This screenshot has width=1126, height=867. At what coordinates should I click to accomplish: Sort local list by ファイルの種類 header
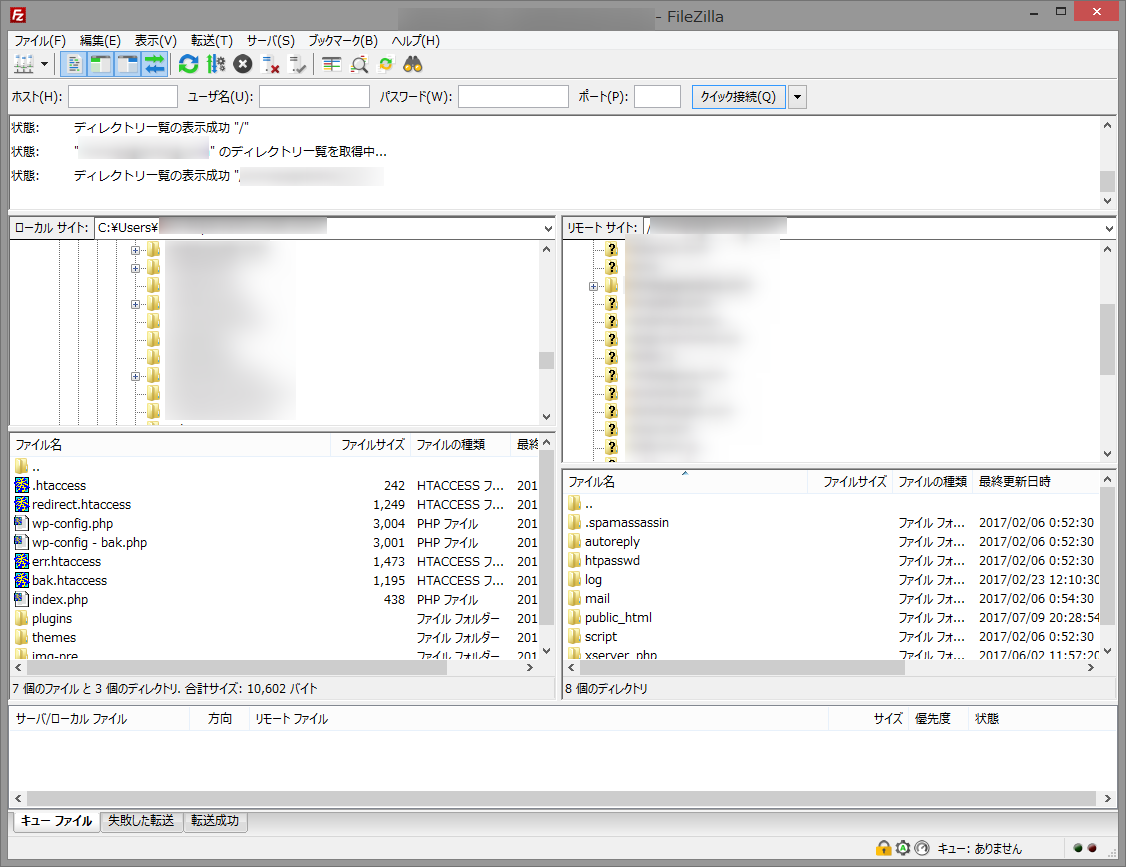pyautogui.click(x=460, y=445)
